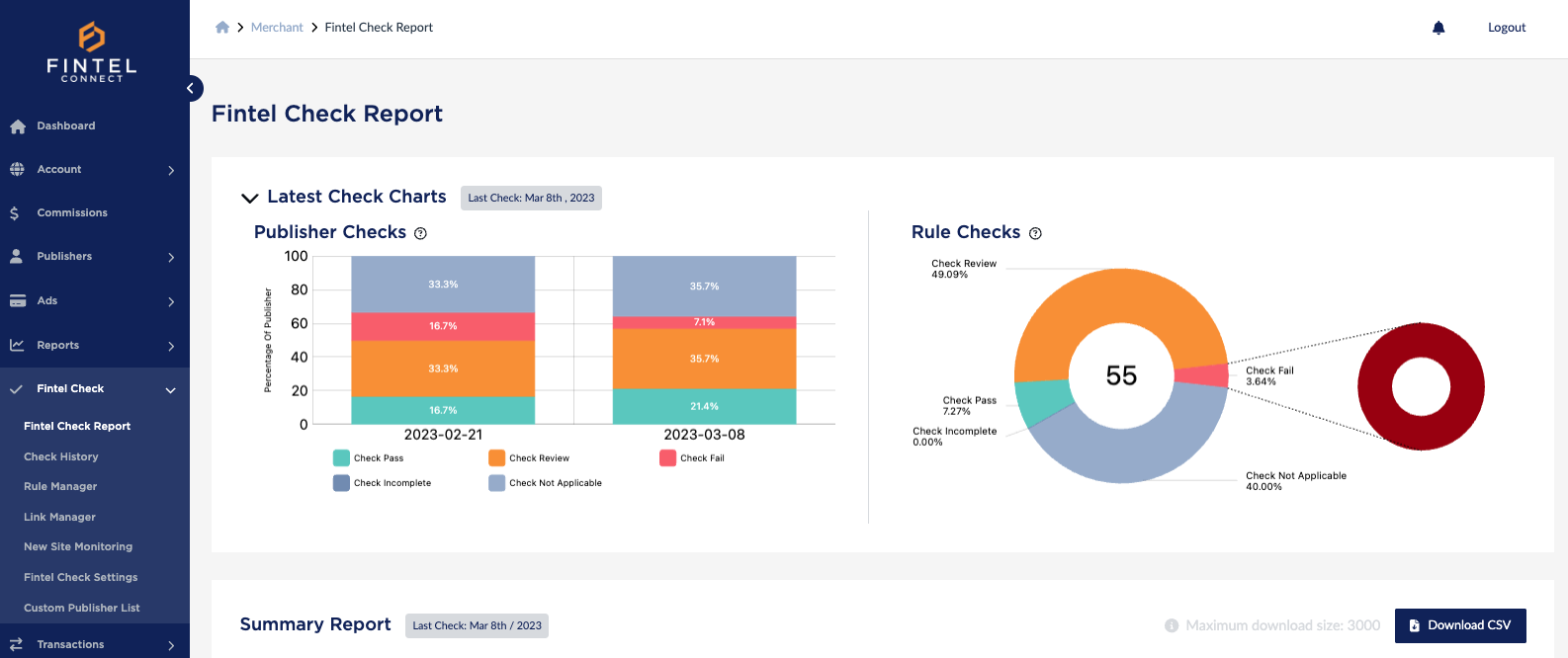Image resolution: width=1568 pixels, height=658 pixels.
Task: Click the Fintel Check Report breadcrumb text
Action: coord(379,28)
